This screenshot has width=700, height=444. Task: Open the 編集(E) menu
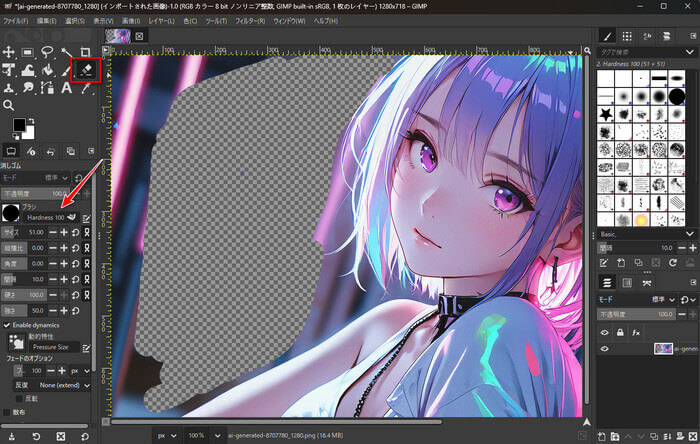[x=46, y=21]
